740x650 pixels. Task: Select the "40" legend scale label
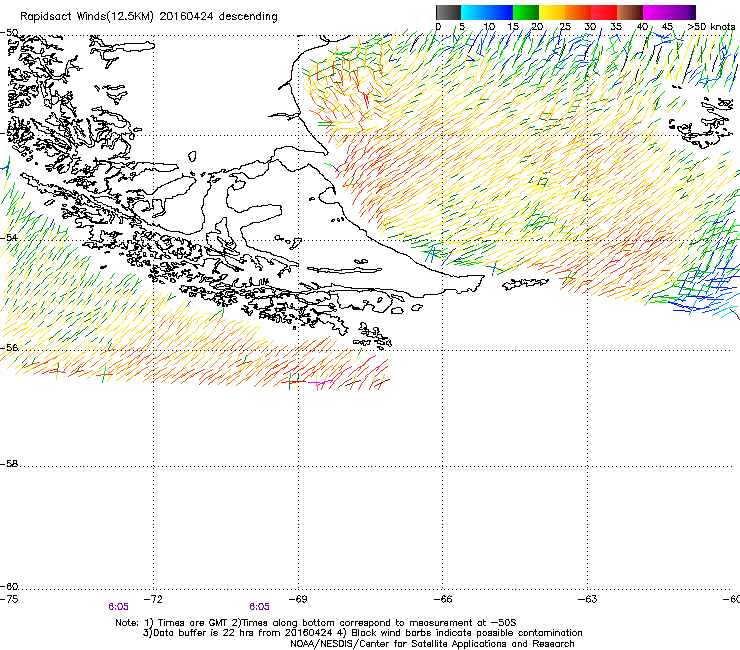(642, 26)
